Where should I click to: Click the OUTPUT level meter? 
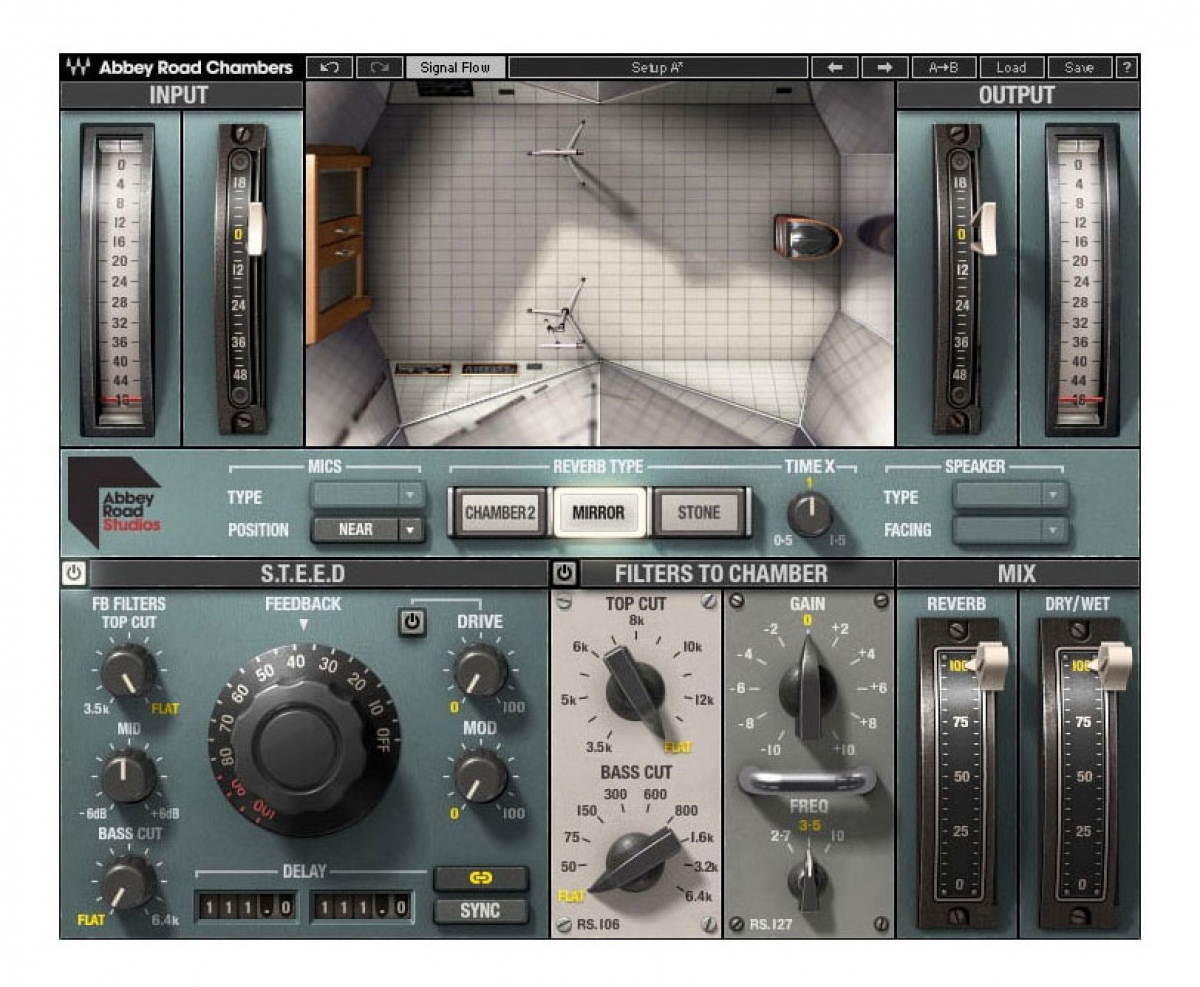1080,280
